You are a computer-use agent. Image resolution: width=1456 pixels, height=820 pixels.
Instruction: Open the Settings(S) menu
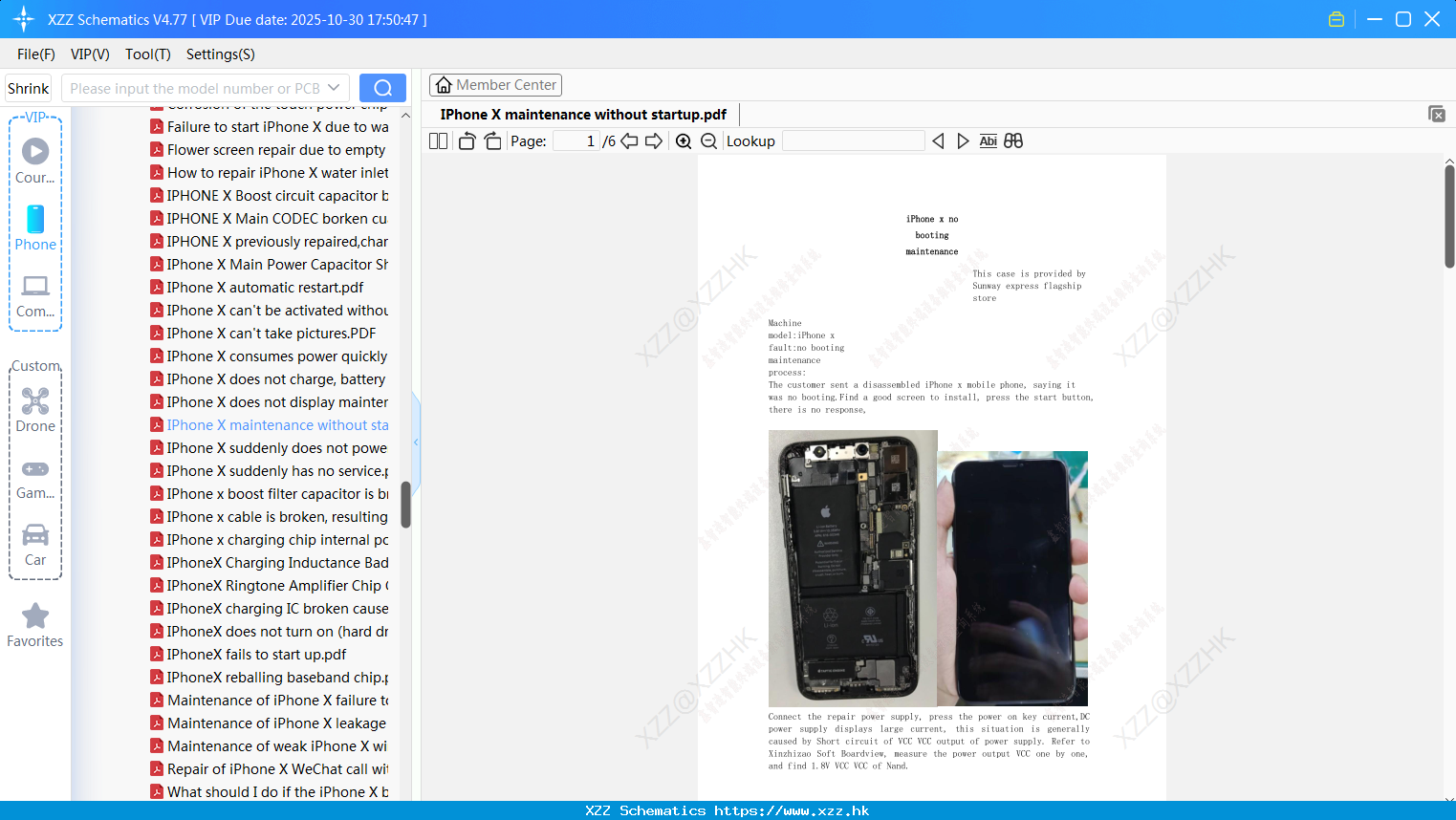221,54
